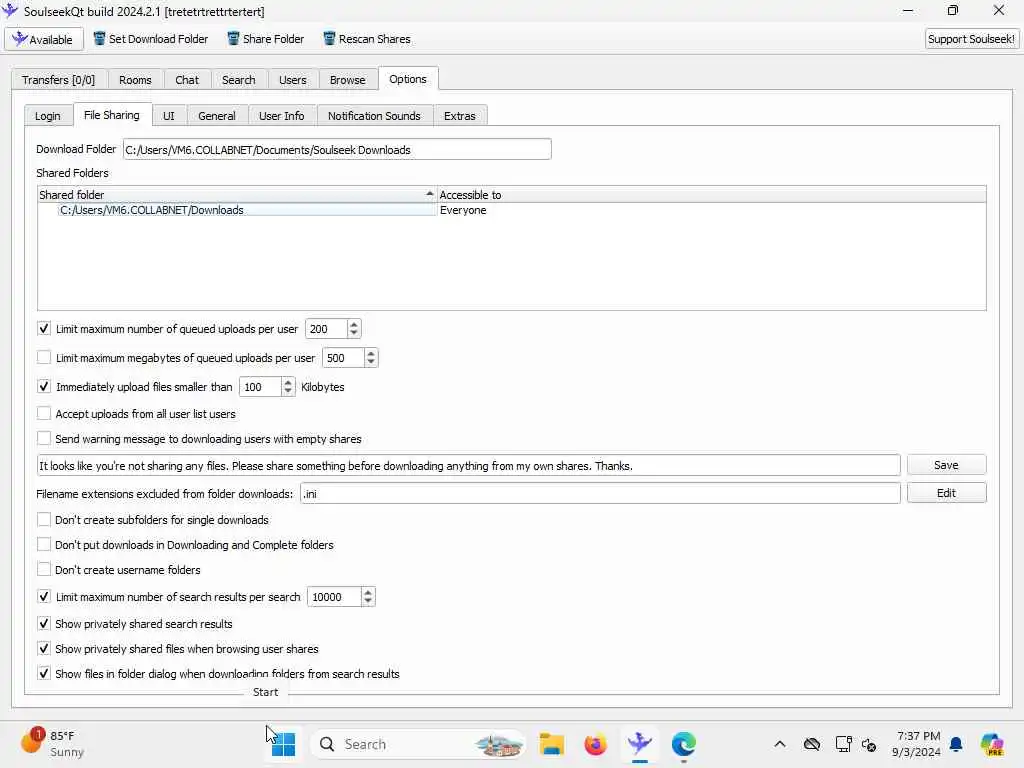Screen dimensions: 1024x768
Task: Toggle Immediately upload files smaller than checkbox
Action: [x=44, y=386]
